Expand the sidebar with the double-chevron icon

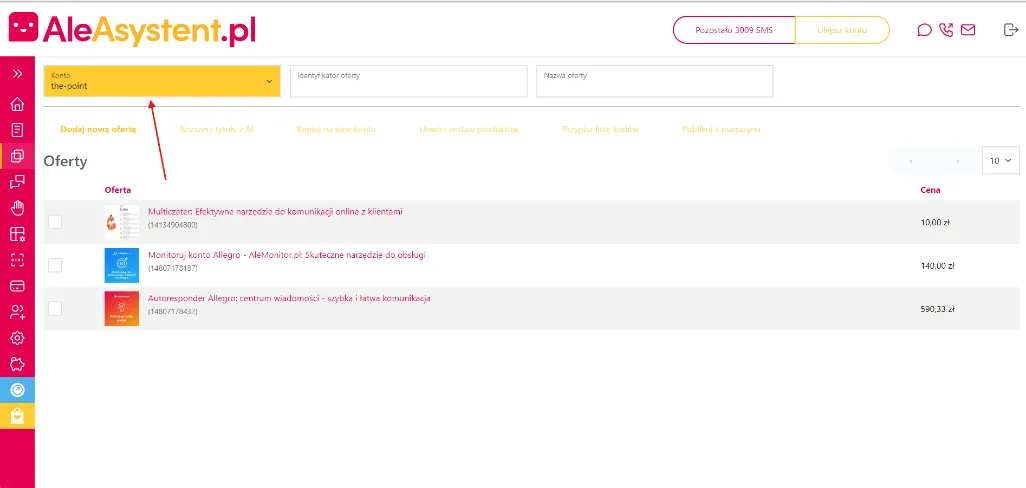[17, 73]
